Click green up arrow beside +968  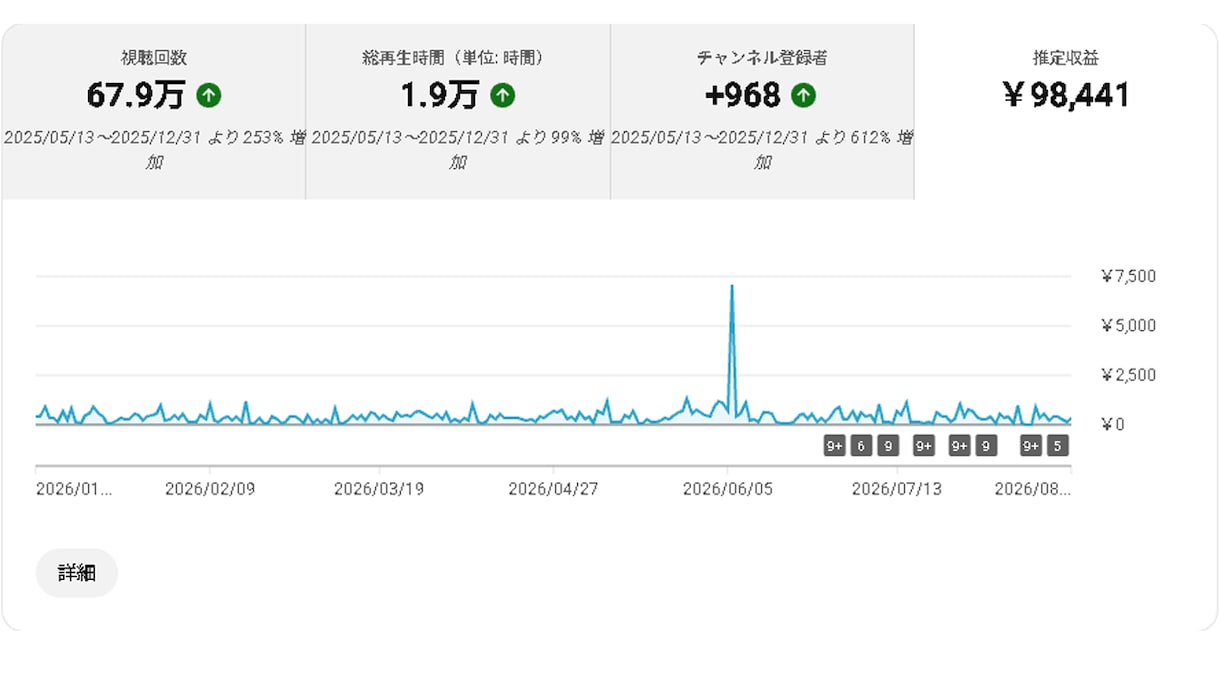803,96
